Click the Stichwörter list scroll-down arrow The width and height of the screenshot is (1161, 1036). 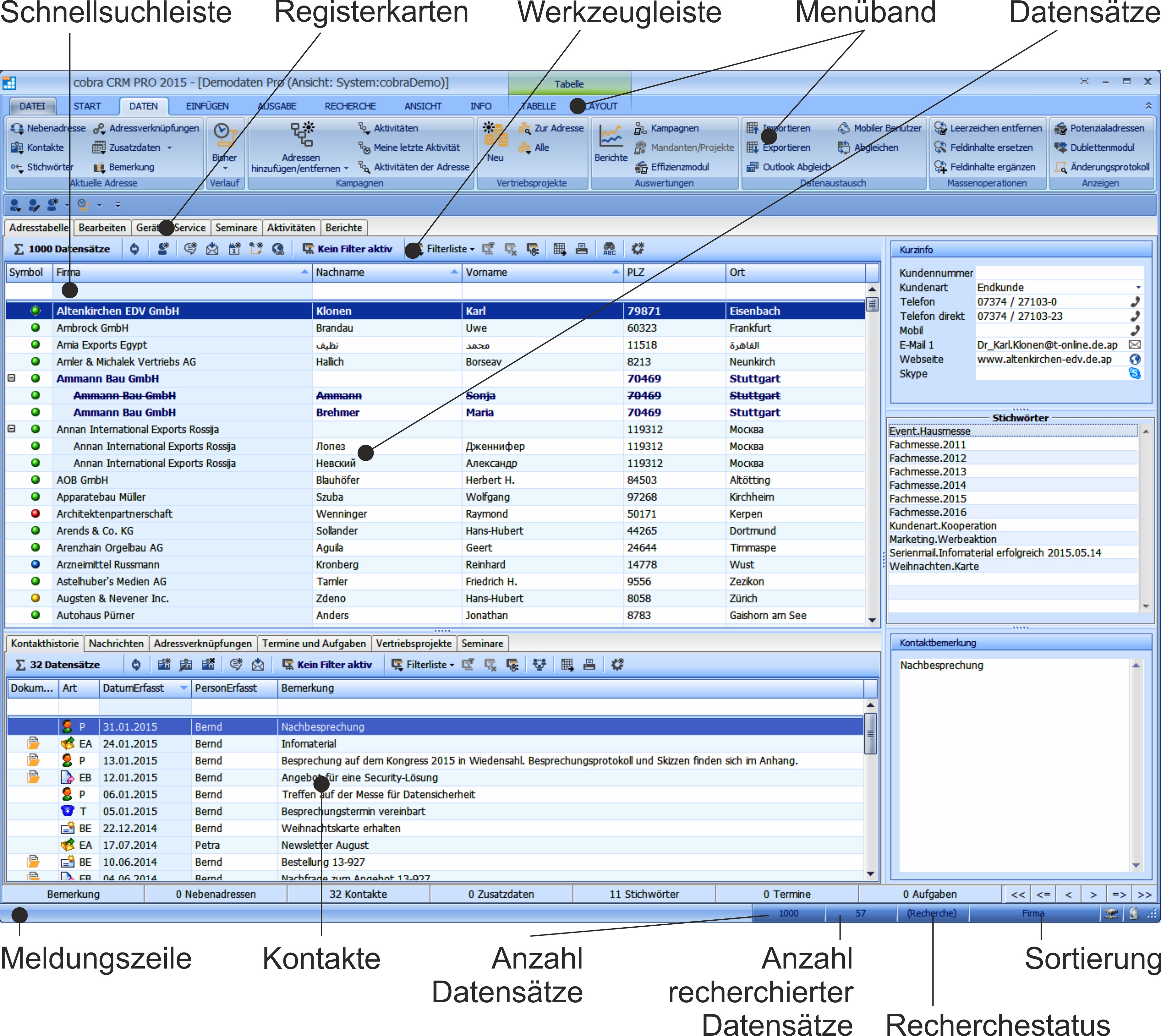tap(1146, 606)
